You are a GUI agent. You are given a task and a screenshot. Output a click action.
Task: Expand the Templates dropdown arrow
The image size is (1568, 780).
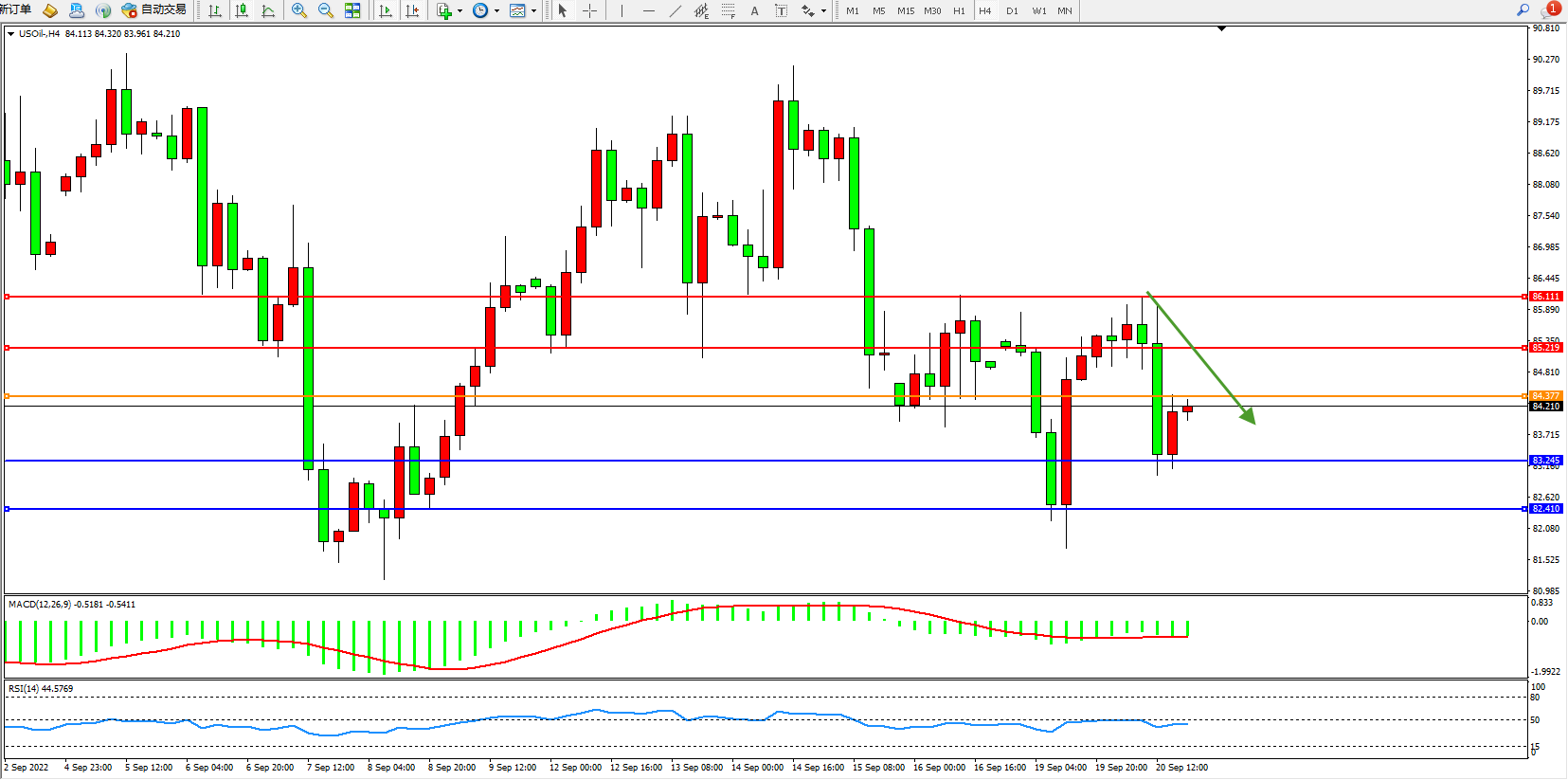pos(533,11)
